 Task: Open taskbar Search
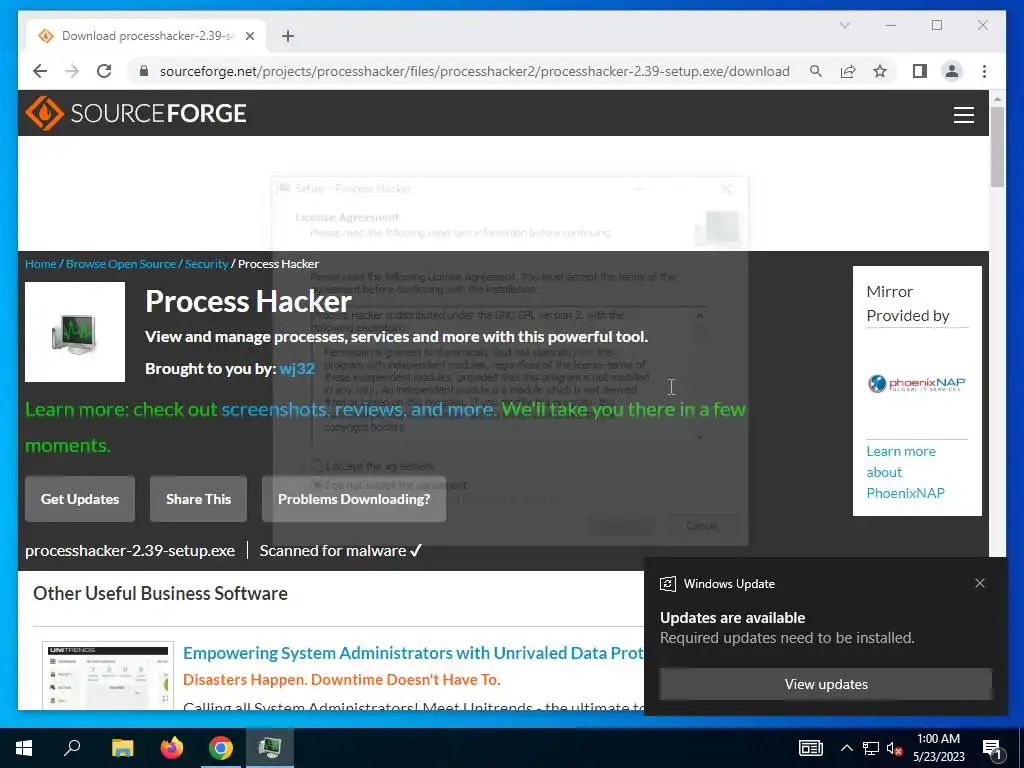click(72, 748)
